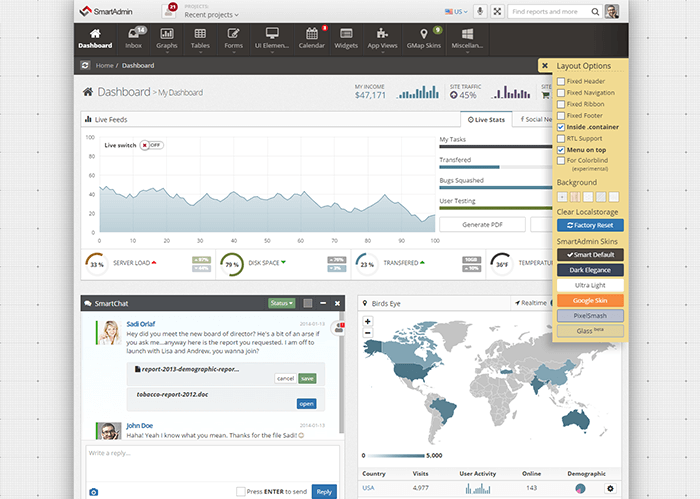The height and width of the screenshot is (499, 700).
Task: Expand the Recent projects dropdown
Action: (212, 16)
